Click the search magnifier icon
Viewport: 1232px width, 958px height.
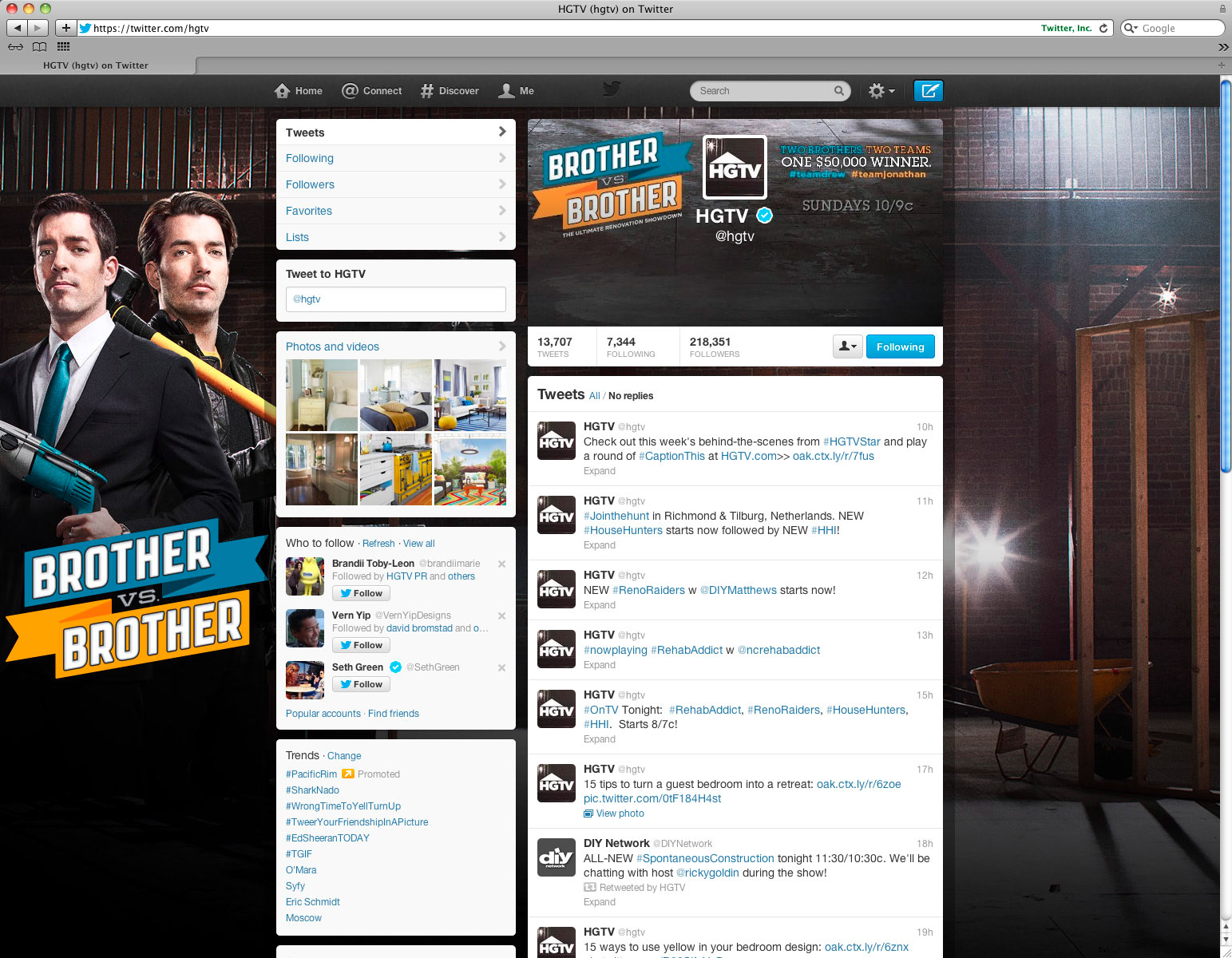point(838,91)
